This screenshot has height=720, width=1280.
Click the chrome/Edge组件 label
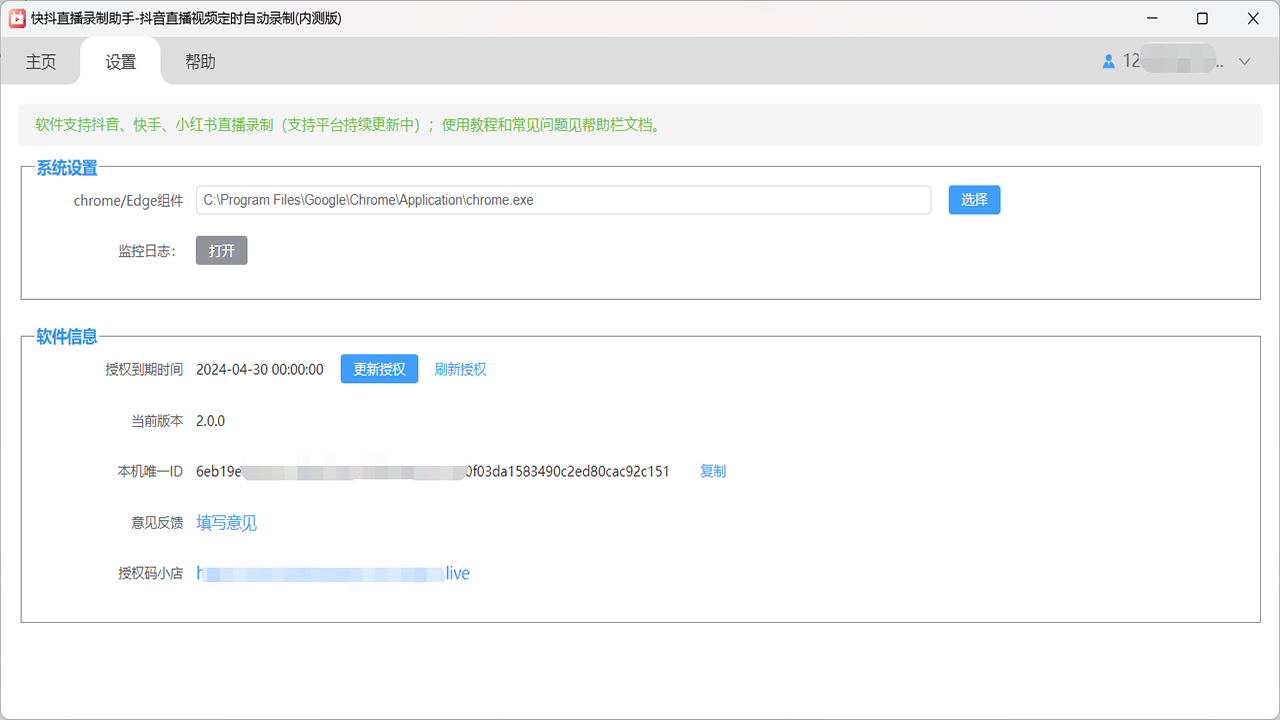(x=128, y=200)
